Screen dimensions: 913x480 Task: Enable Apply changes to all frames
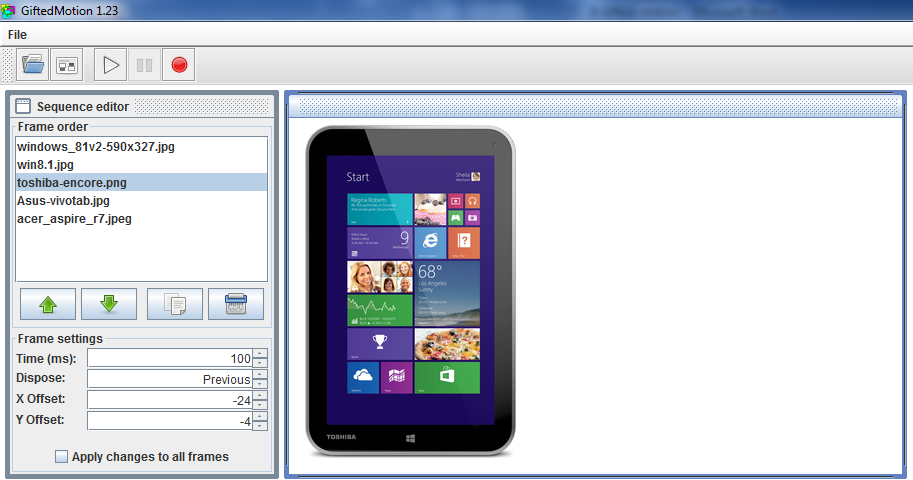[61, 457]
